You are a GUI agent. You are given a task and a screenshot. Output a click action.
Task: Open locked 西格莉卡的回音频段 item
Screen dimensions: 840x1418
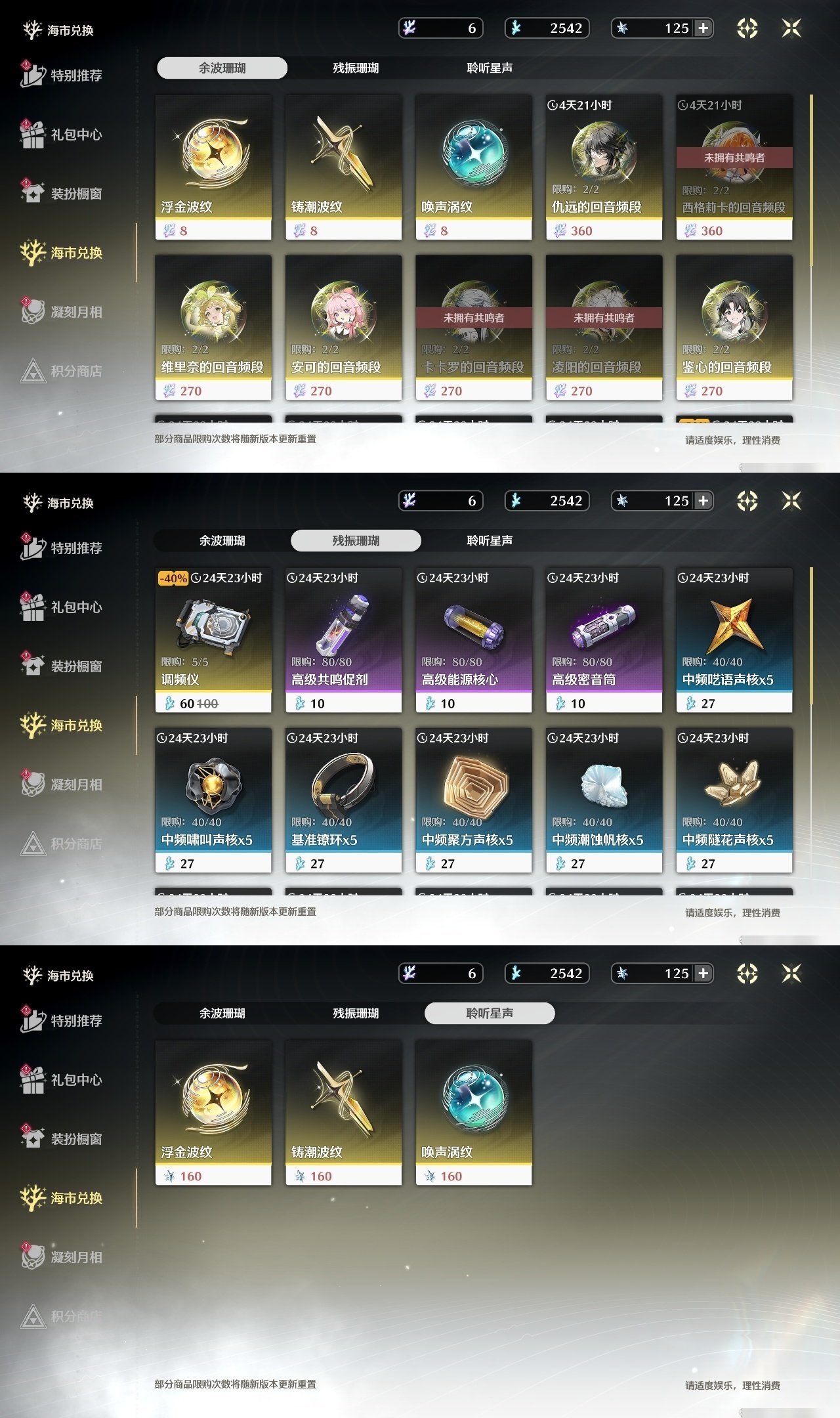(x=734, y=167)
